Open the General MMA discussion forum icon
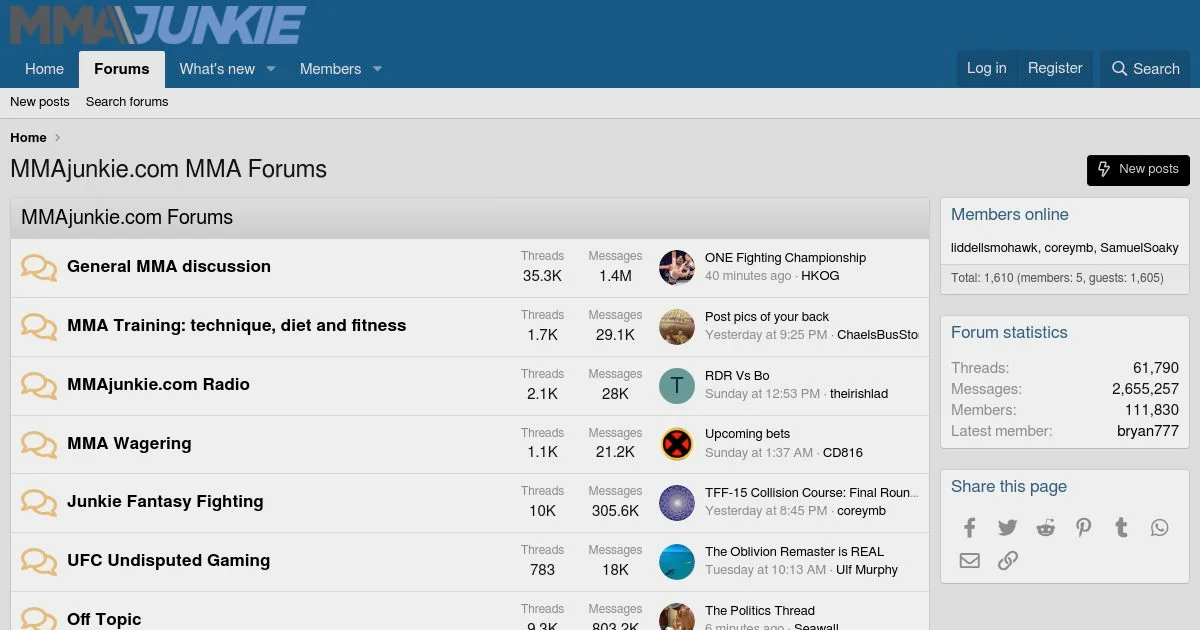Screen dimensions: 1200x630 tap(39, 268)
